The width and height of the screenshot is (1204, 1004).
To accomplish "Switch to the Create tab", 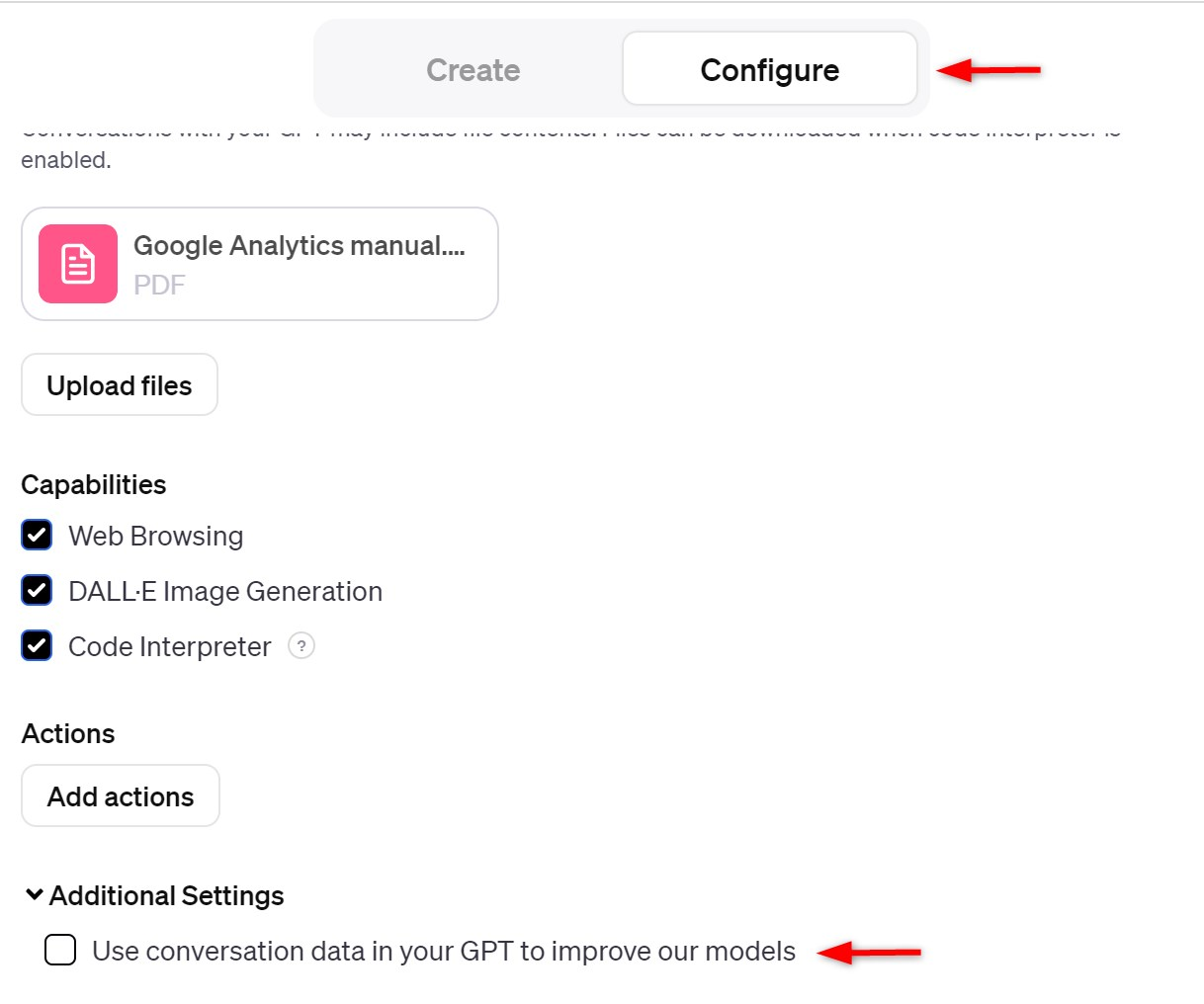I will coord(473,70).
